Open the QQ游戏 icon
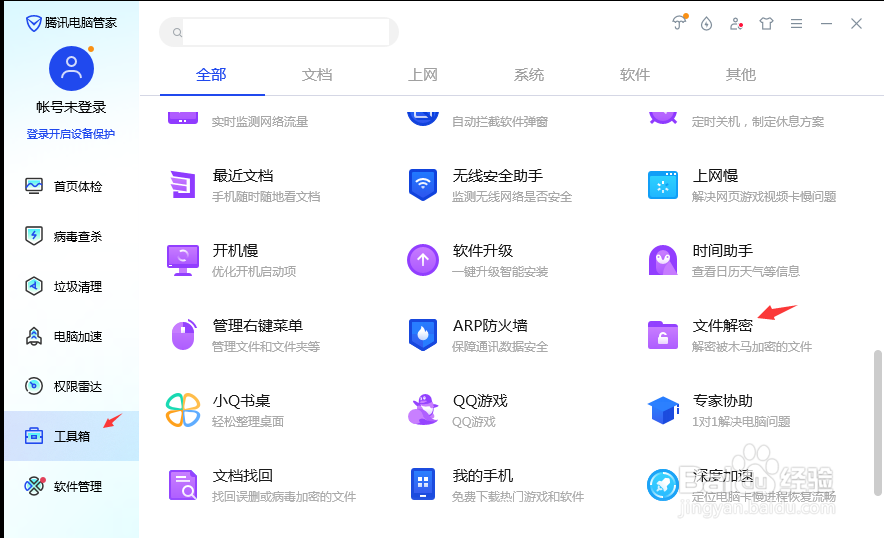The image size is (884, 538). coord(423,409)
